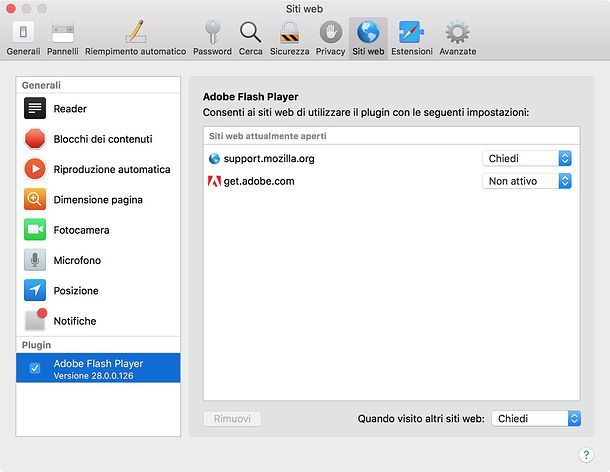Open the Sicurezza padlock icon
610x472 pixels.
click(290, 32)
